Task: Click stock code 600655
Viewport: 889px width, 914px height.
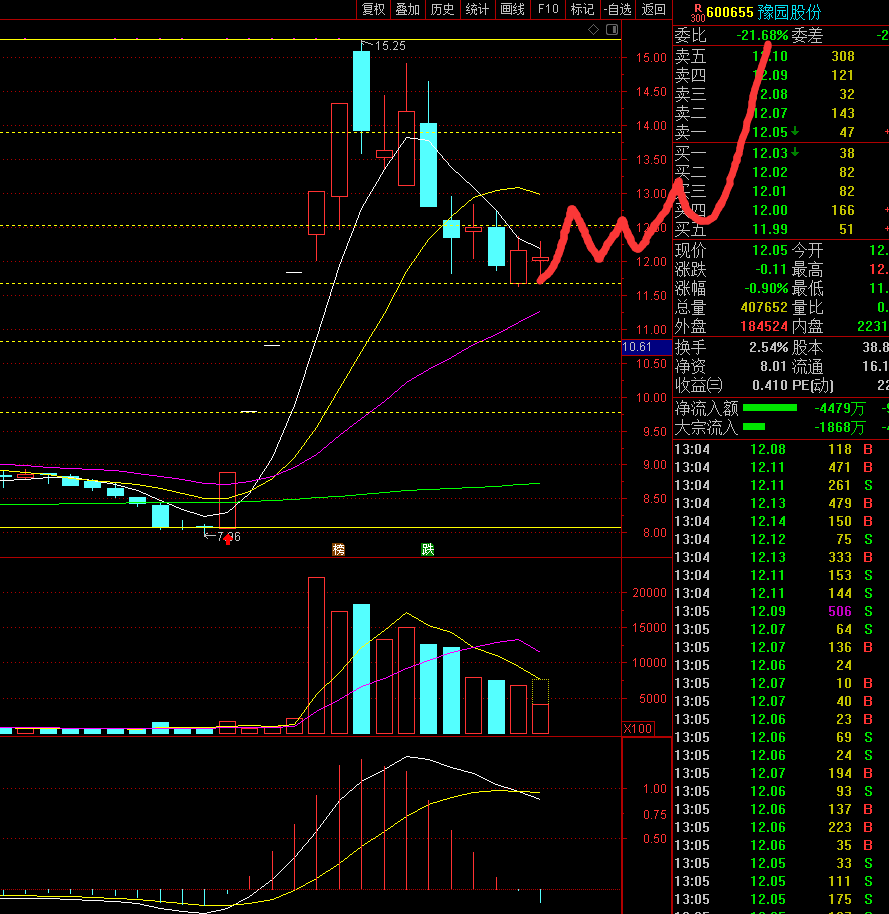Action: [729, 12]
